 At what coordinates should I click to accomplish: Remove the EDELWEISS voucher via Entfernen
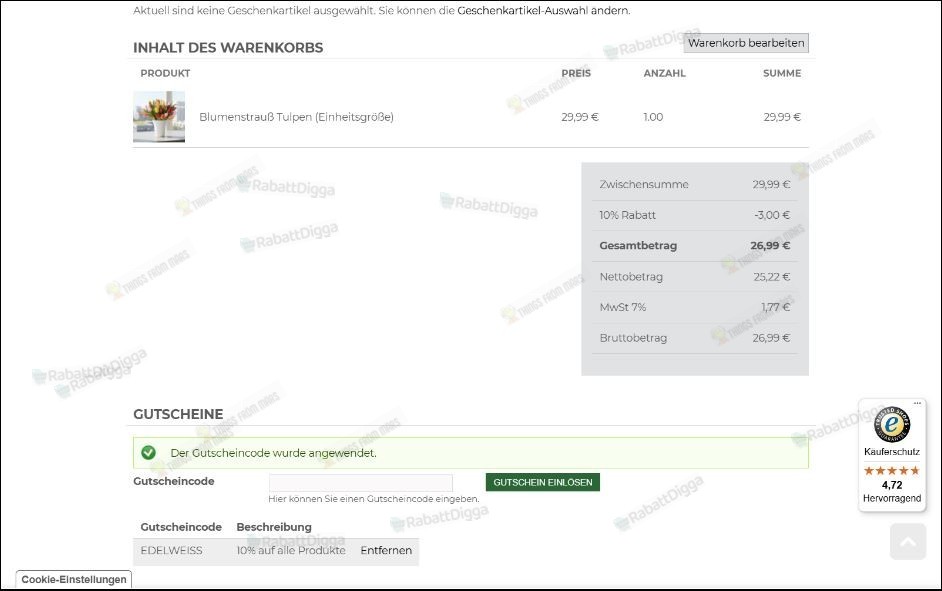386,550
